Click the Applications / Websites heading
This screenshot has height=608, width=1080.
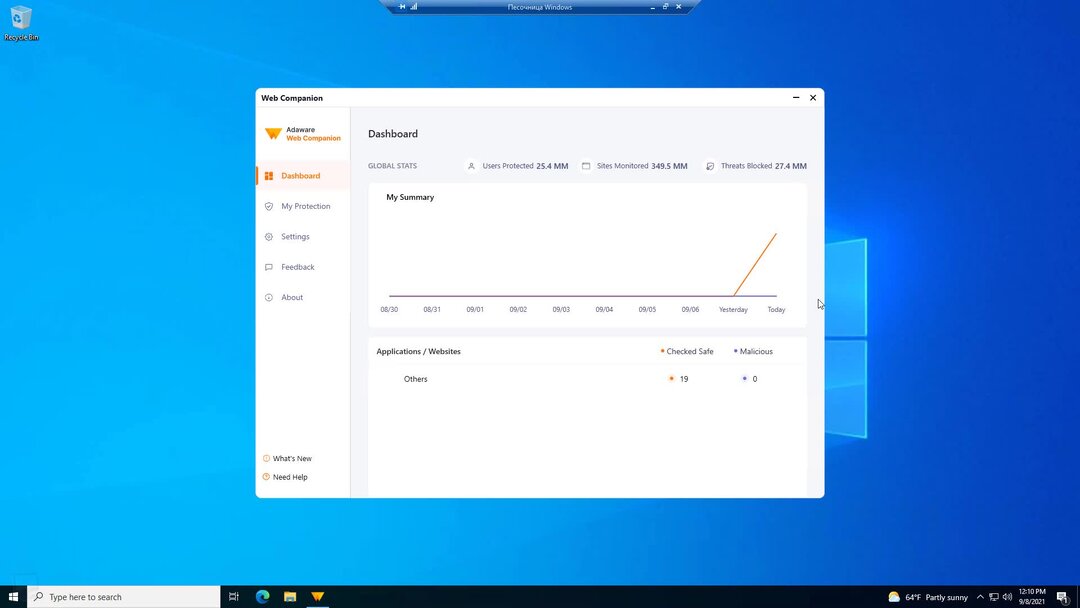tap(418, 351)
